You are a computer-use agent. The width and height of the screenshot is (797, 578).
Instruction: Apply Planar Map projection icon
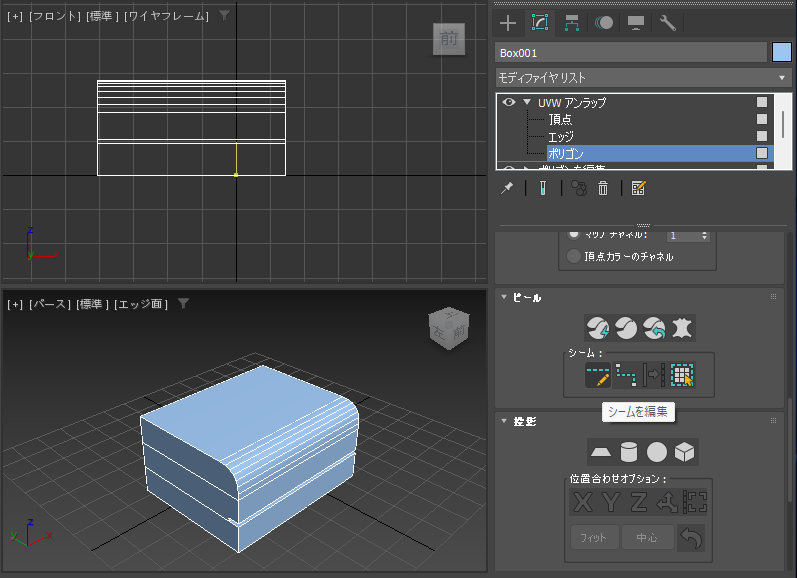(x=601, y=452)
